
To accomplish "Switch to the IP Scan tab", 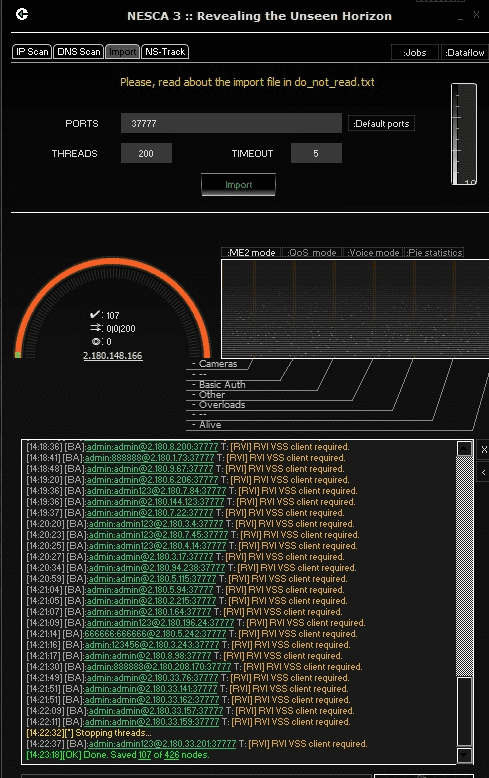I will pyautogui.click(x=32, y=52).
